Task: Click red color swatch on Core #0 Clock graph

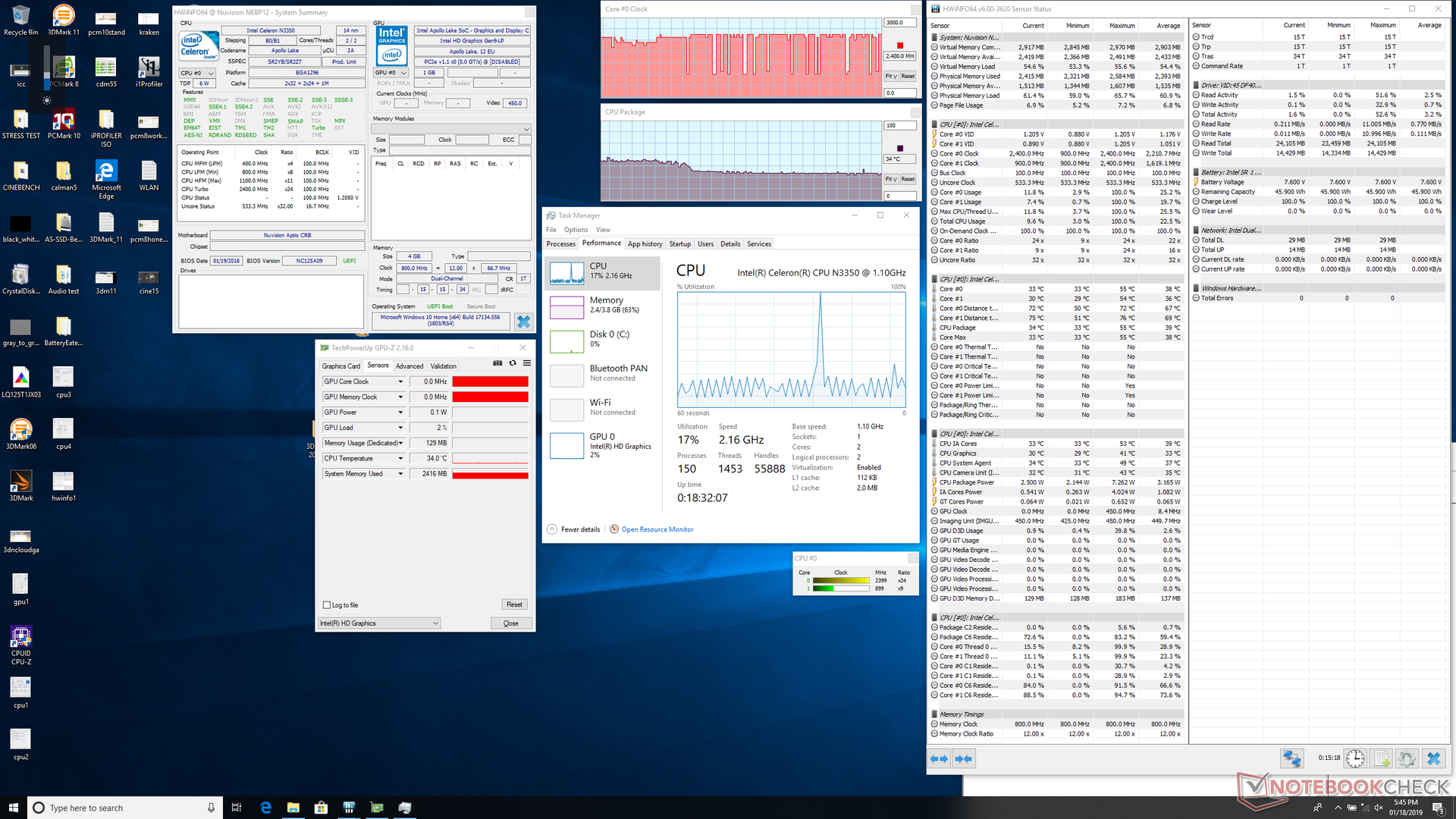Action: (x=900, y=45)
